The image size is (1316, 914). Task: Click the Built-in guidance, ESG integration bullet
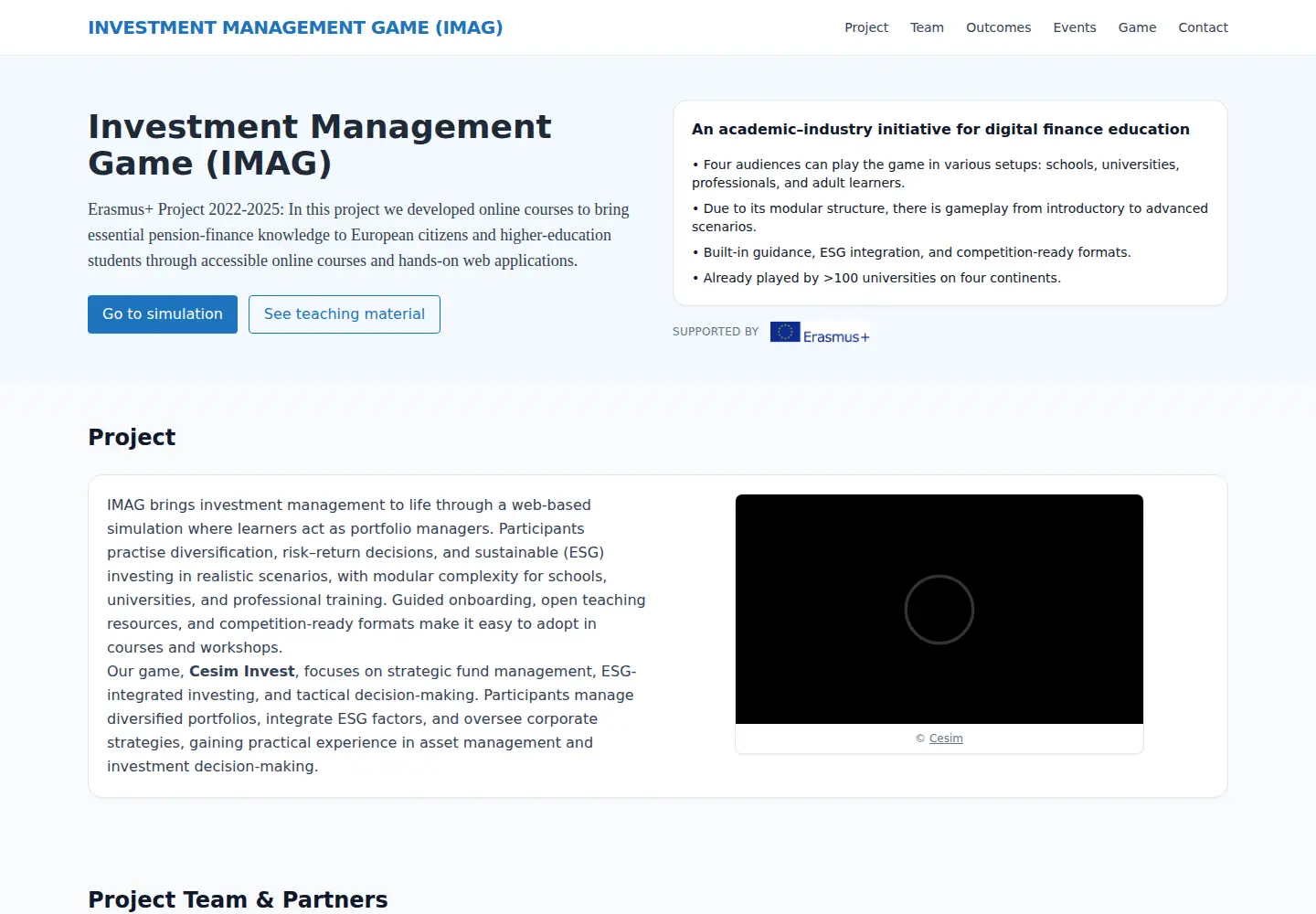point(911,252)
